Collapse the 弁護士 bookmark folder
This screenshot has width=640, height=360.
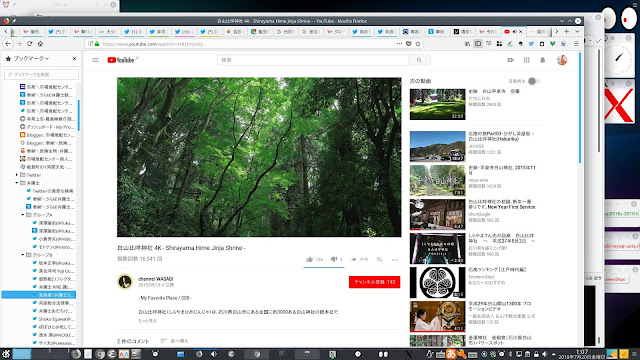pos(16,183)
